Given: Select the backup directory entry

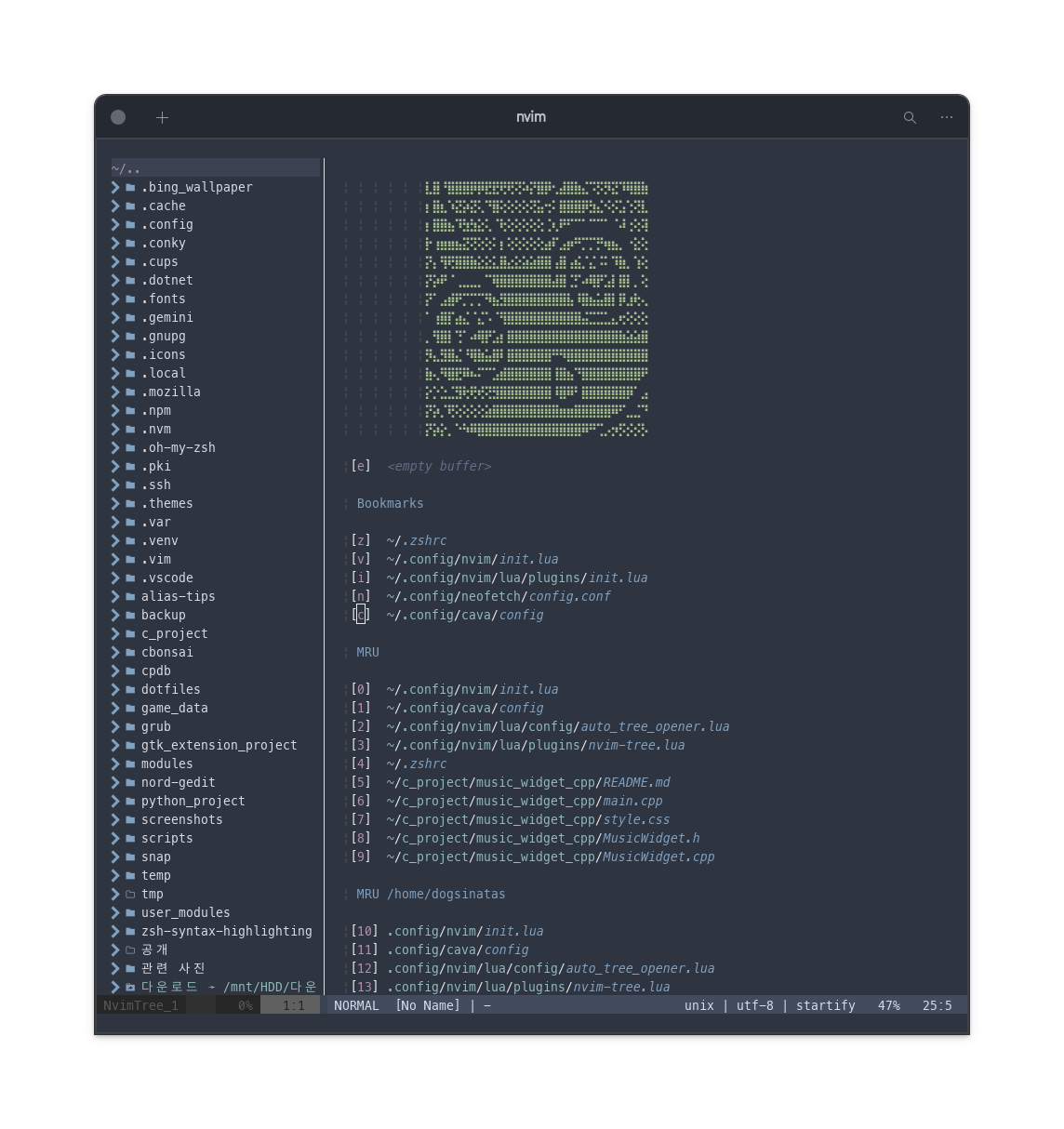Looking at the screenshot, I should (x=163, y=615).
